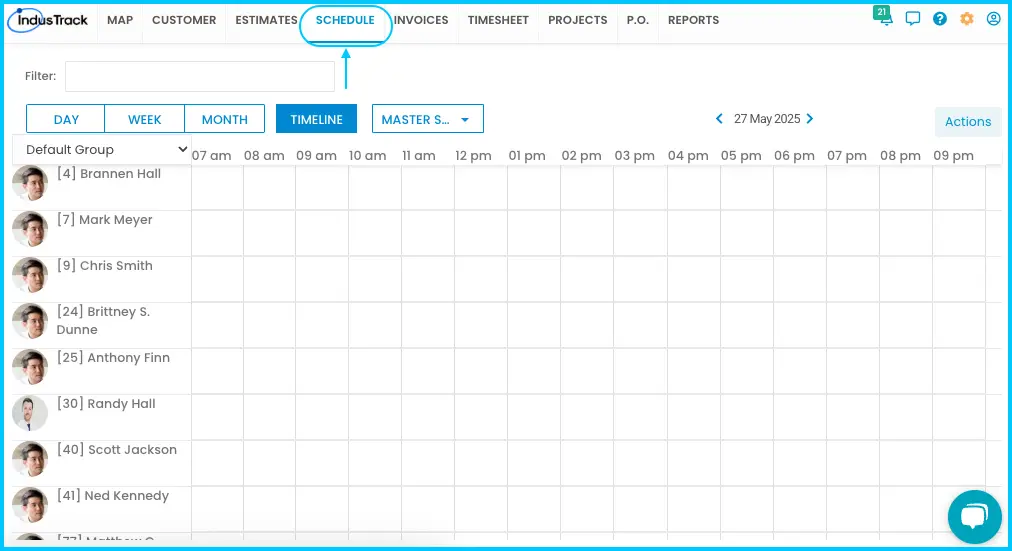Open the SCHEDULE menu

tap(345, 20)
